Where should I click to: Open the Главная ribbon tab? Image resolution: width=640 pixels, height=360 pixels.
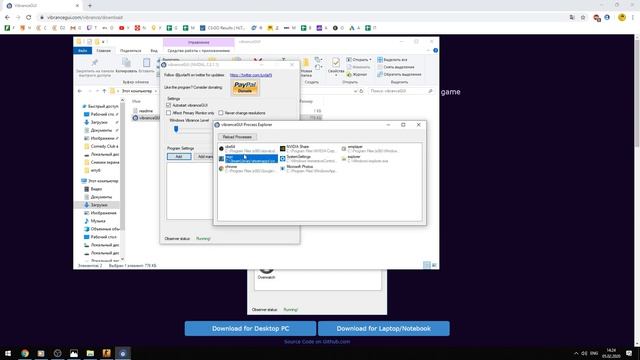point(103,51)
